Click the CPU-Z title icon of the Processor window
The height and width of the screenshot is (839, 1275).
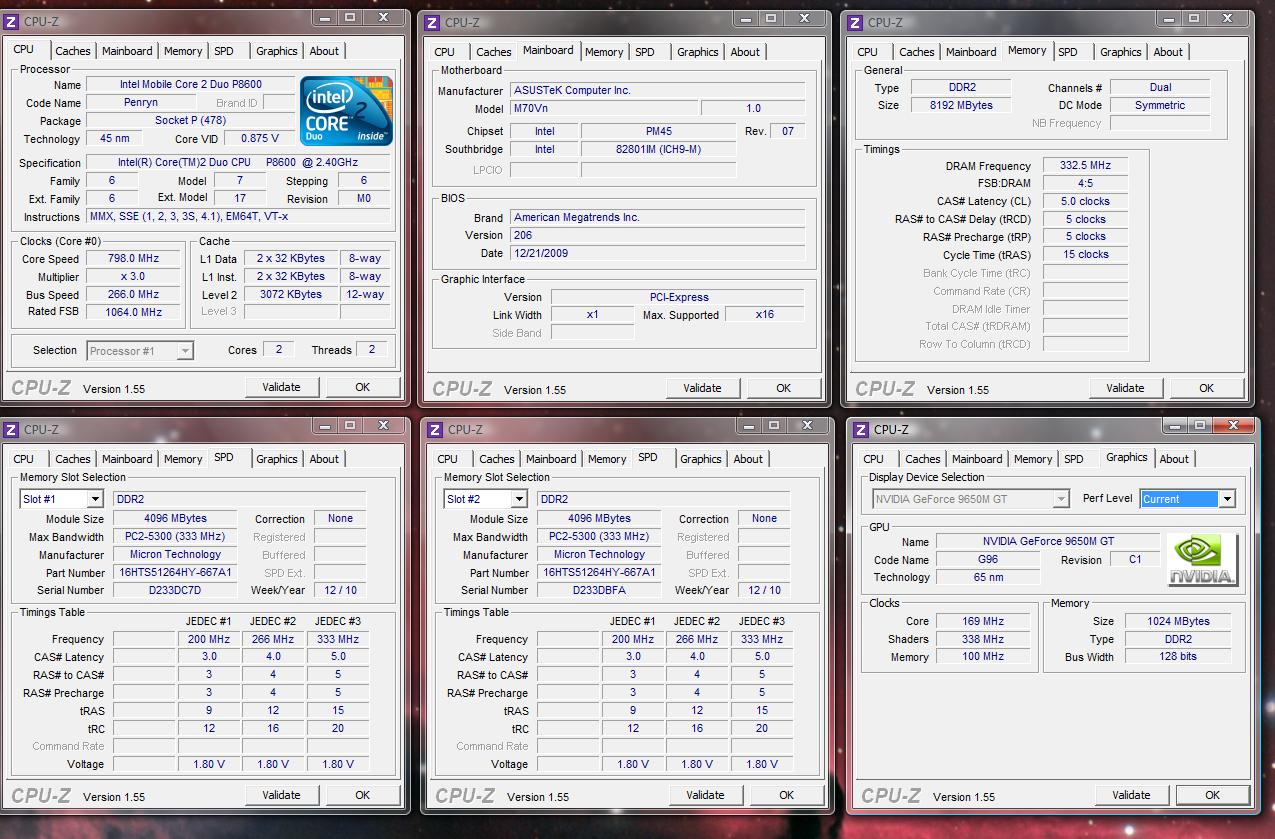point(11,22)
